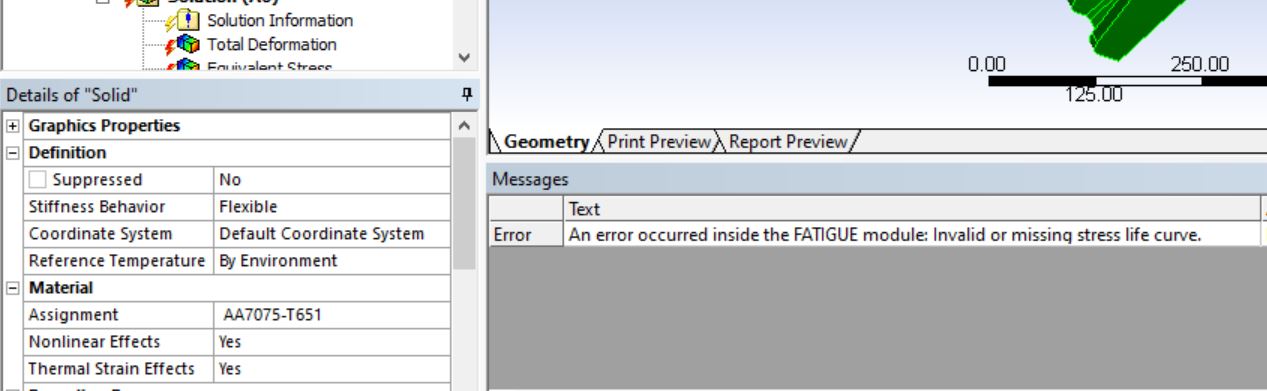
Task: Click the Equivalent Stress result icon
Action: (x=188, y=66)
